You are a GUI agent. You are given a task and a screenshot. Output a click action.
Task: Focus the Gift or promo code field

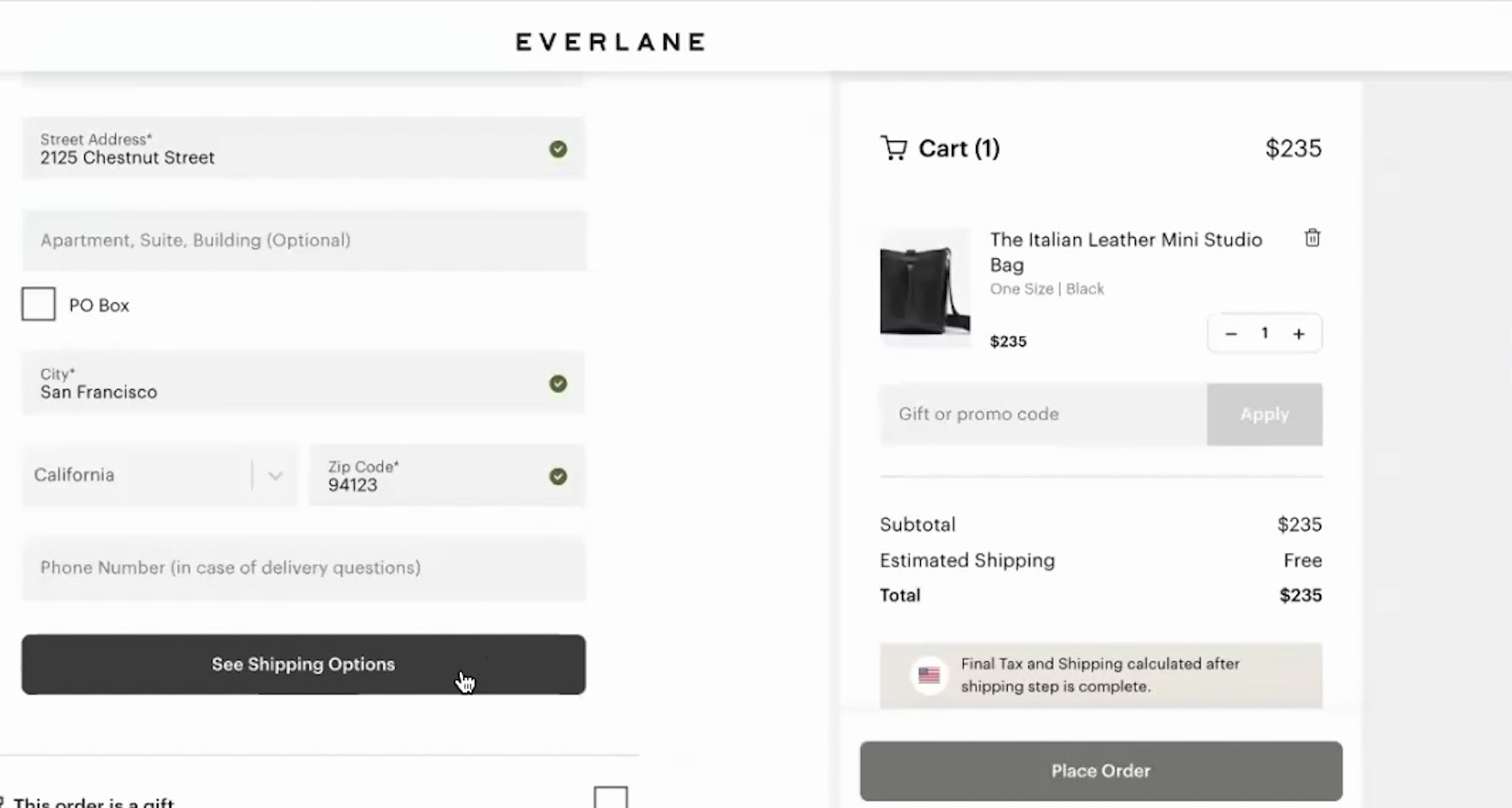1042,415
